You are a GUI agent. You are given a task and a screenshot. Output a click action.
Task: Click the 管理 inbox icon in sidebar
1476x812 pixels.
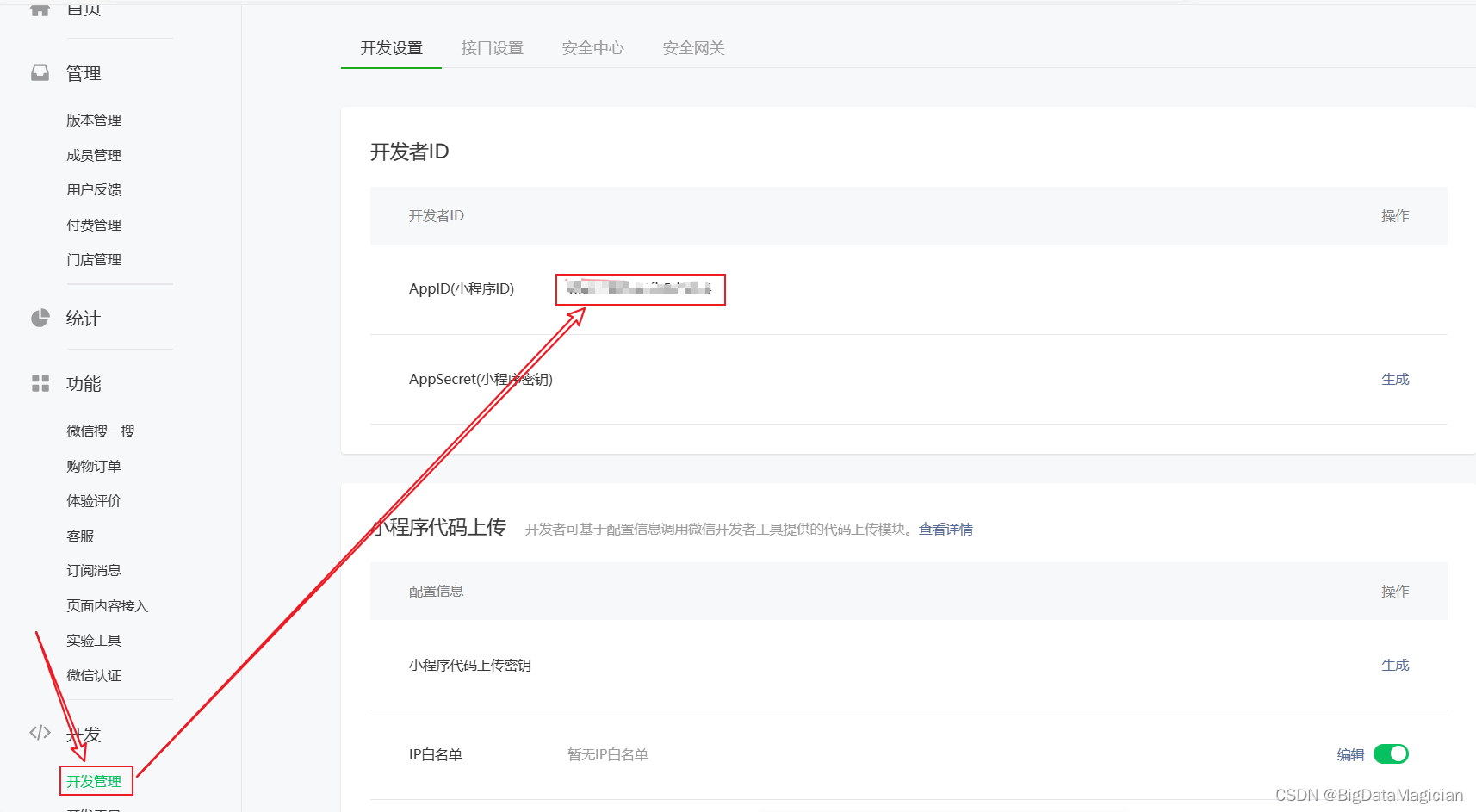point(40,73)
